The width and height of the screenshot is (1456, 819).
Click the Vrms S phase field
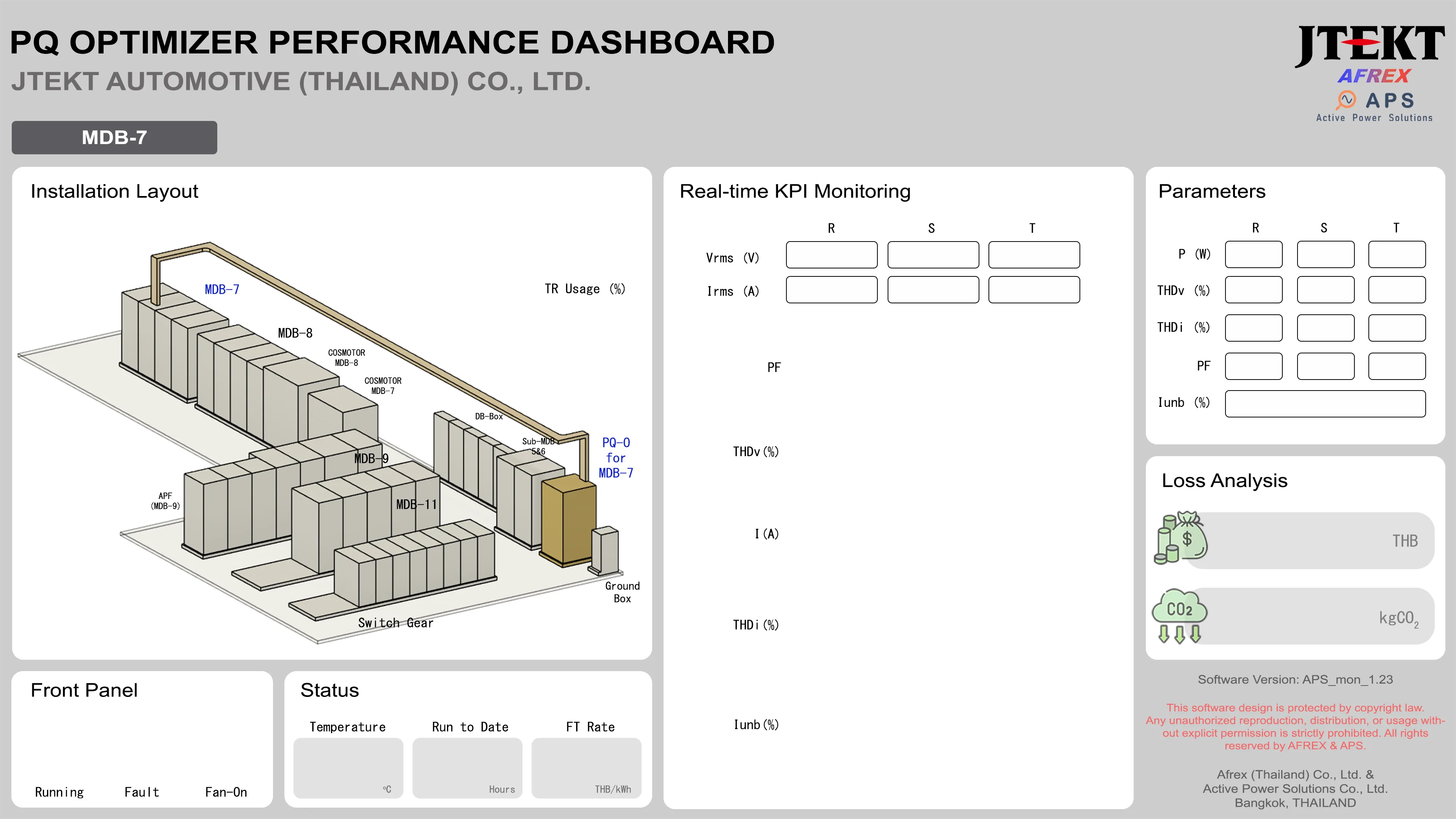(933, 255)
